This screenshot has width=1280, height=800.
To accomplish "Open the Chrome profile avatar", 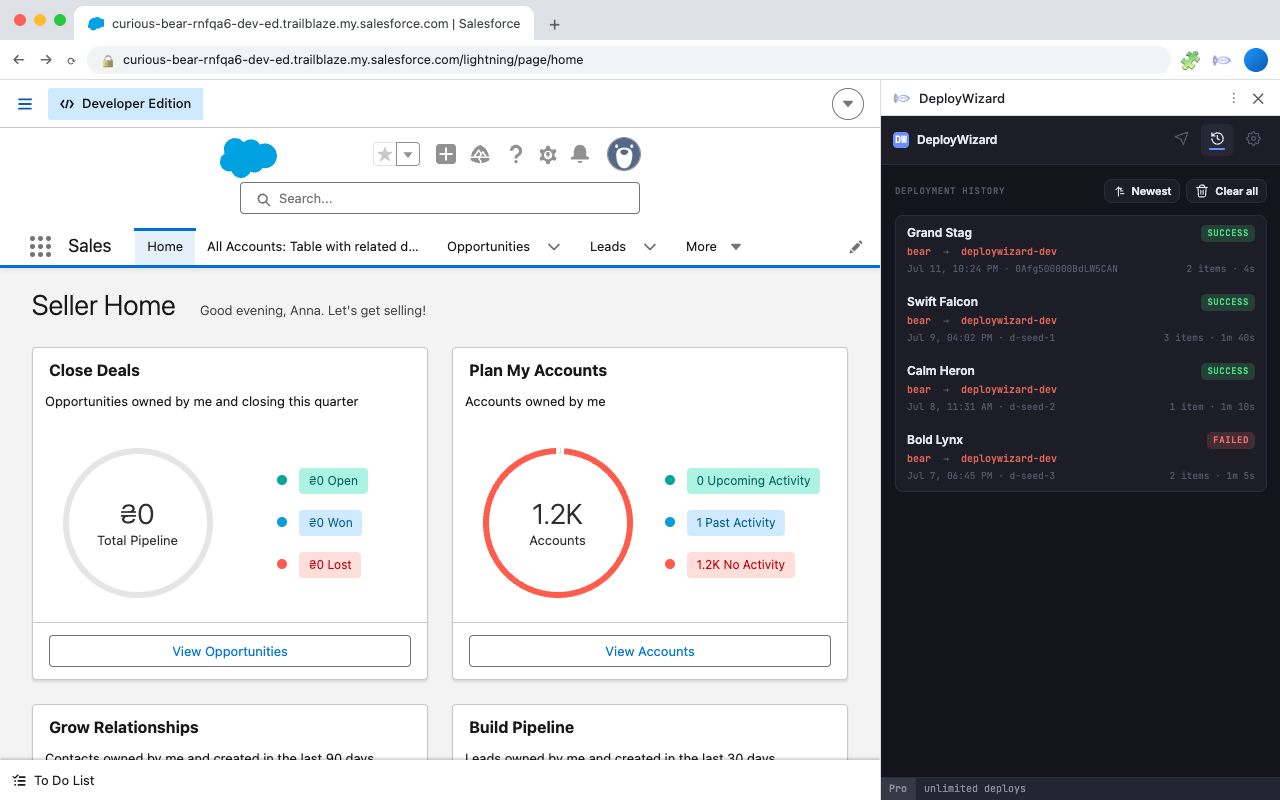I will point(1256,60).
